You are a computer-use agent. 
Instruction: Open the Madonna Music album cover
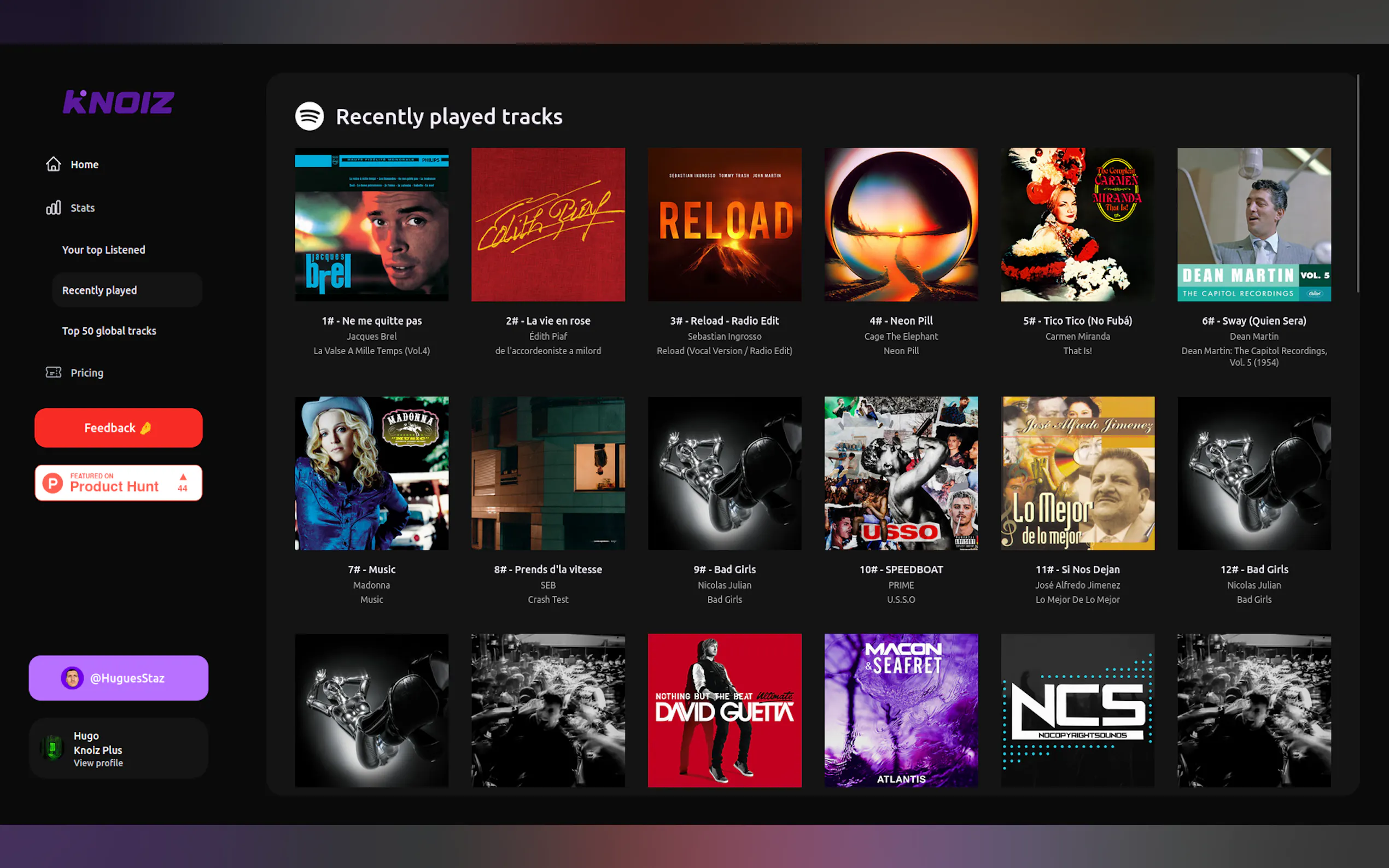coord(371,473)
